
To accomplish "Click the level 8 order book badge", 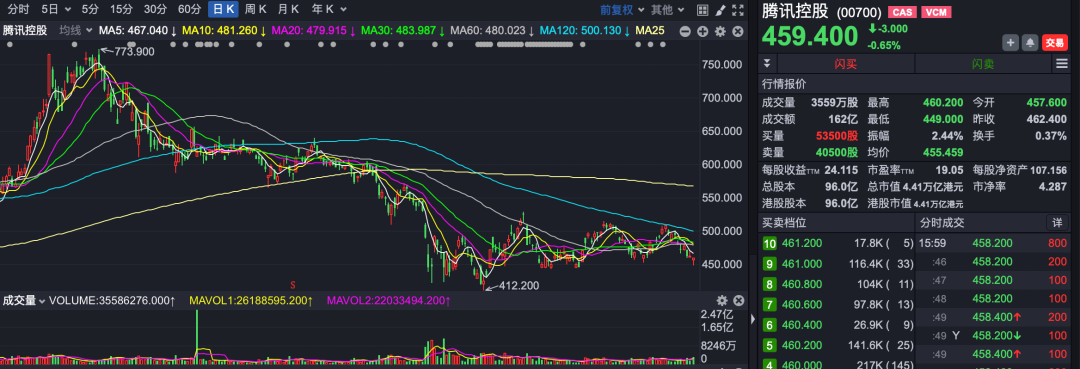I will [x=769, y=284].
